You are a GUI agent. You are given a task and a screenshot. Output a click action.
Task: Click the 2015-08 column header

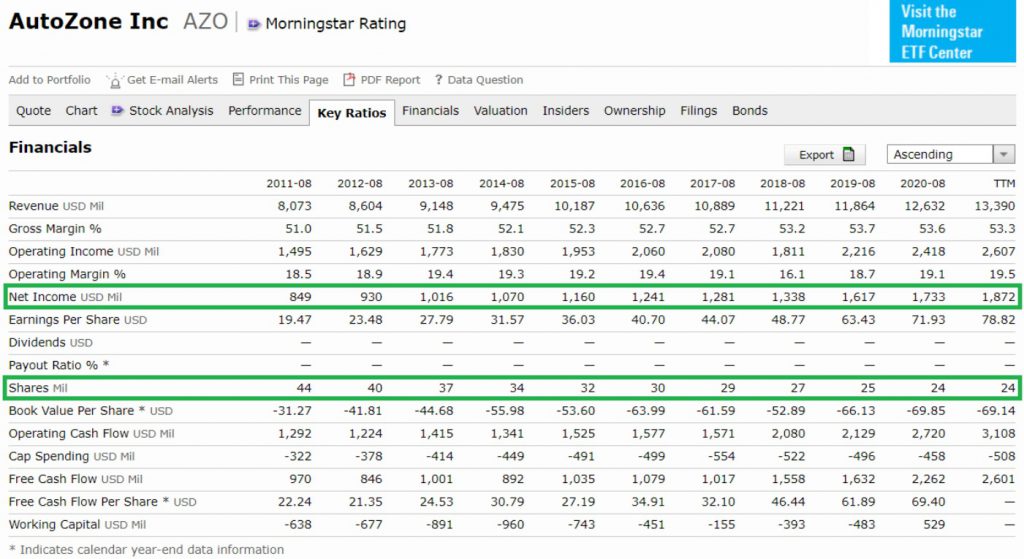click(572, 184)
